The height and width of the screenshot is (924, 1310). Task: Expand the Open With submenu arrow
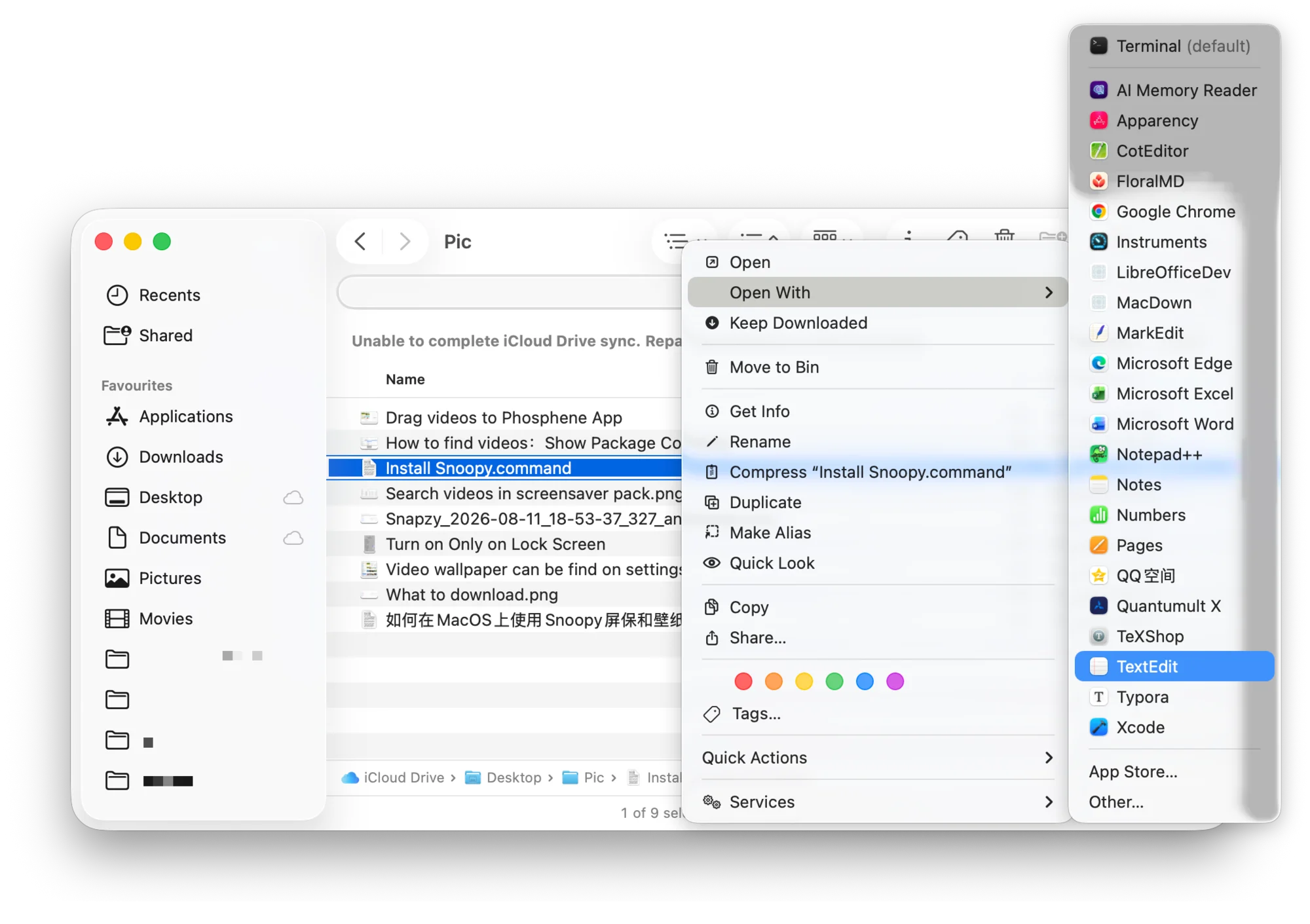click(x=1049, y=293)
